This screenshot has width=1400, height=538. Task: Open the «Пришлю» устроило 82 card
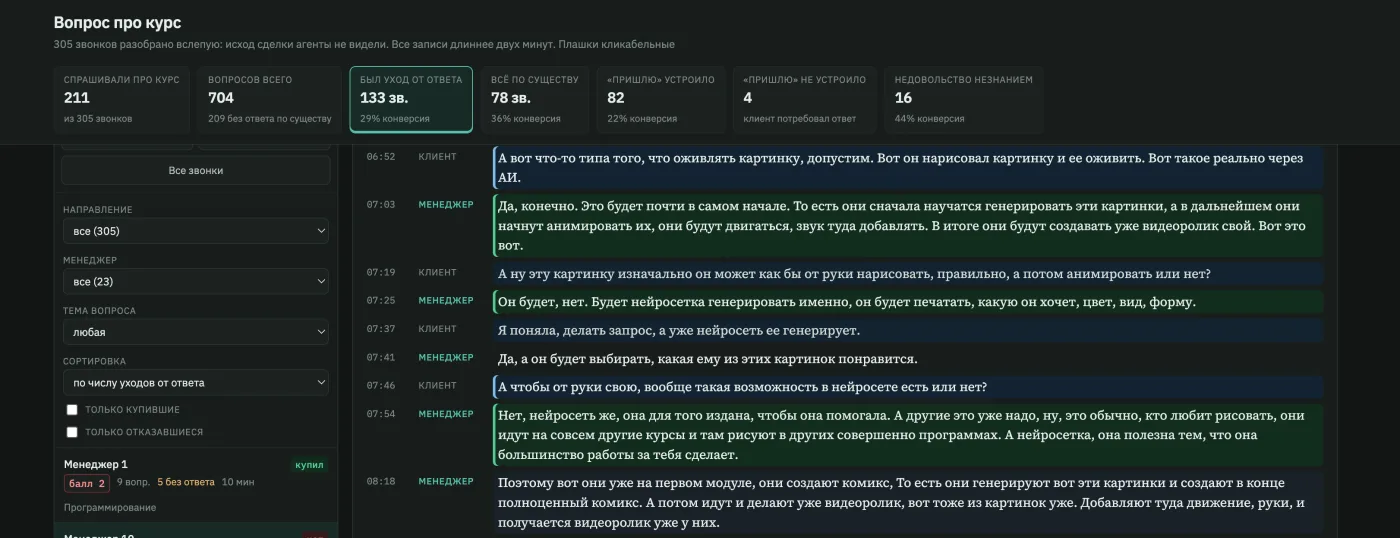[661, 99]
